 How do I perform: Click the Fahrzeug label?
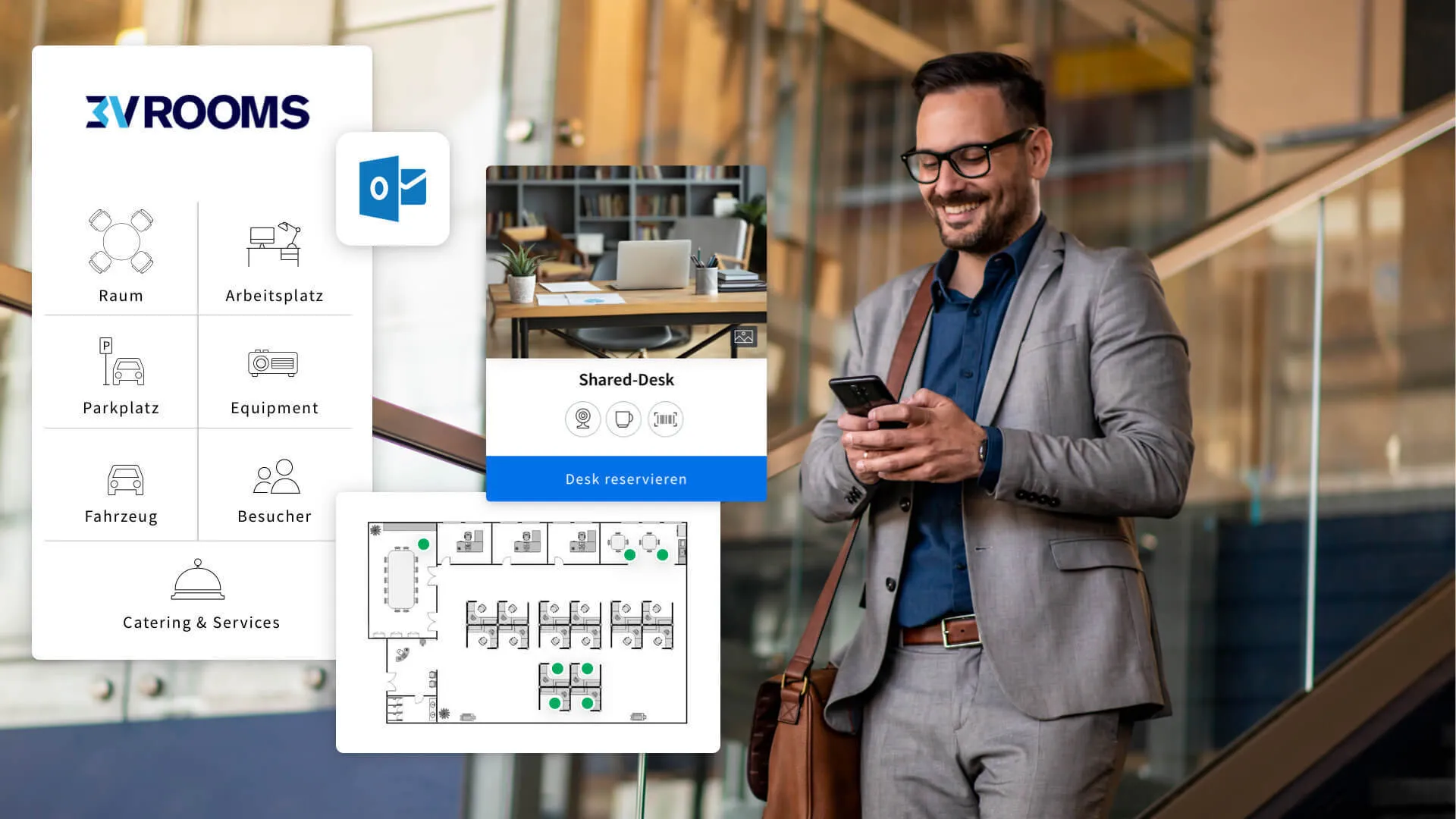121,516
